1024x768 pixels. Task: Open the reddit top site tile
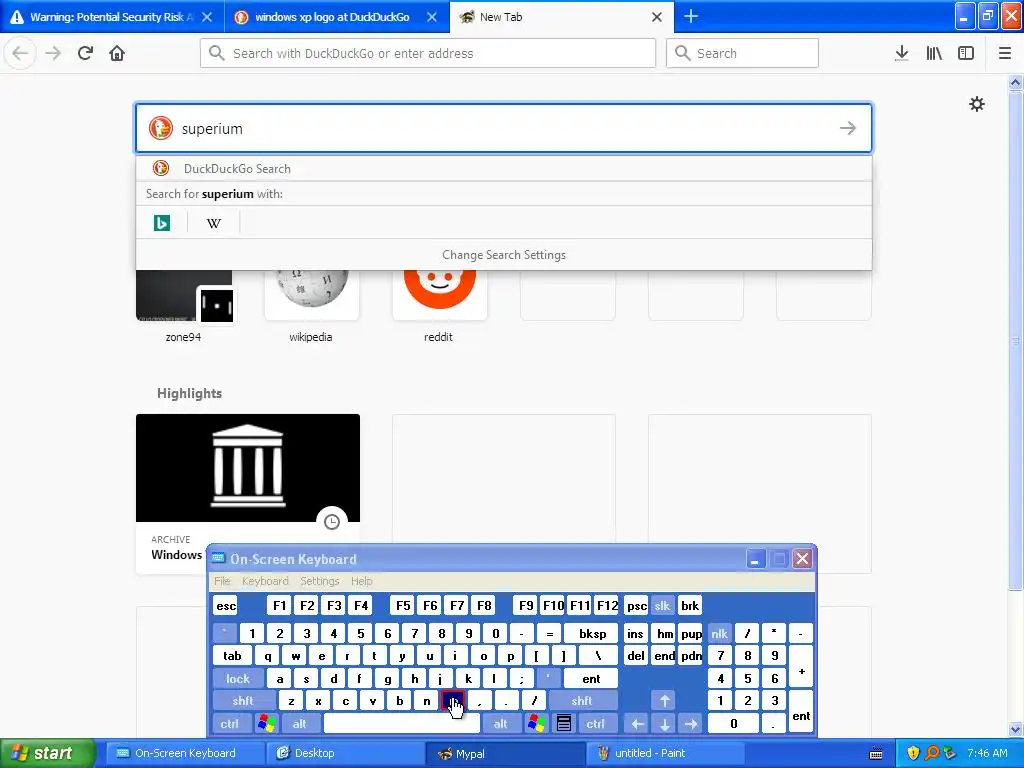tap(439, 305)
